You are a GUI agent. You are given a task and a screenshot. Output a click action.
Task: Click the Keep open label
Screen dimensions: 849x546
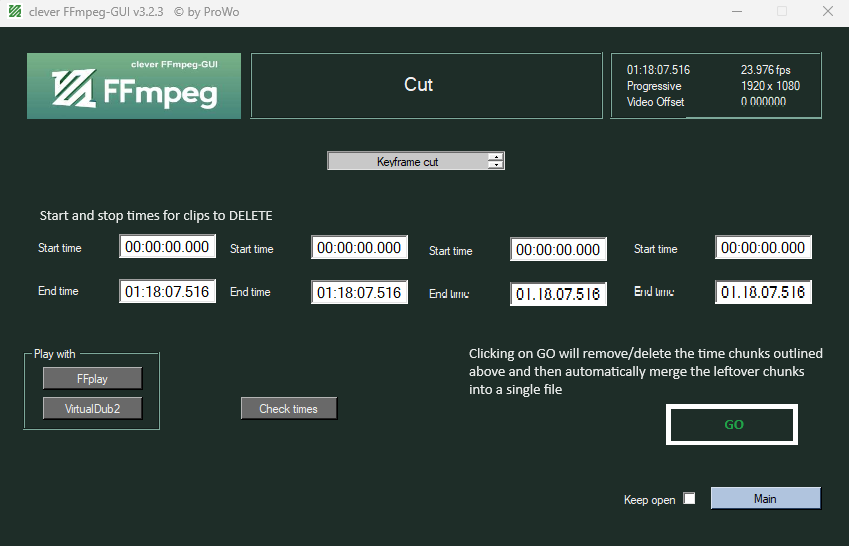tap(650, 499)
